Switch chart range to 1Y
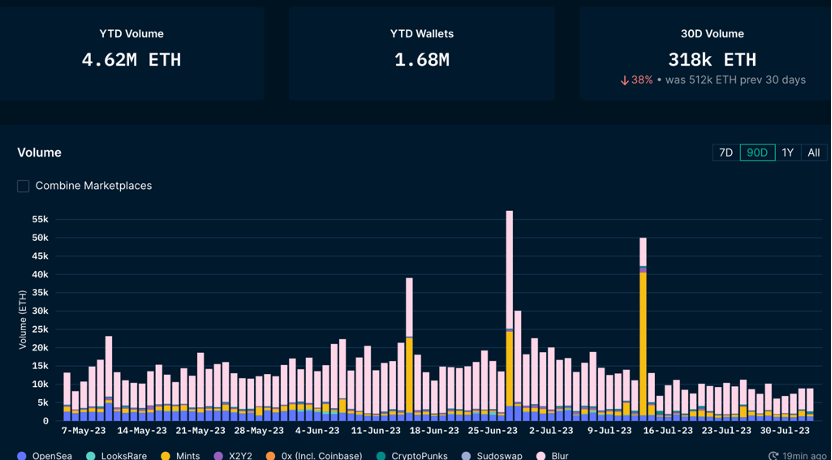The image size is (832, 460). (x=788, y=153)
